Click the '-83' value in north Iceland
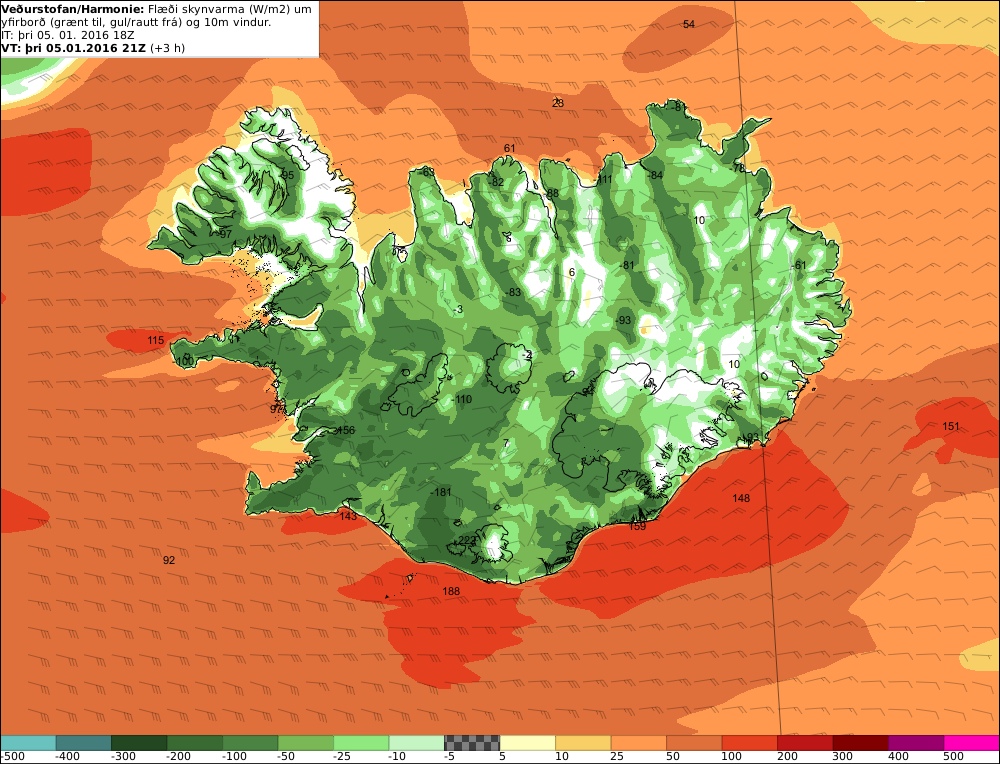This screenshot has height=764, width=1000. coord(513,292)
